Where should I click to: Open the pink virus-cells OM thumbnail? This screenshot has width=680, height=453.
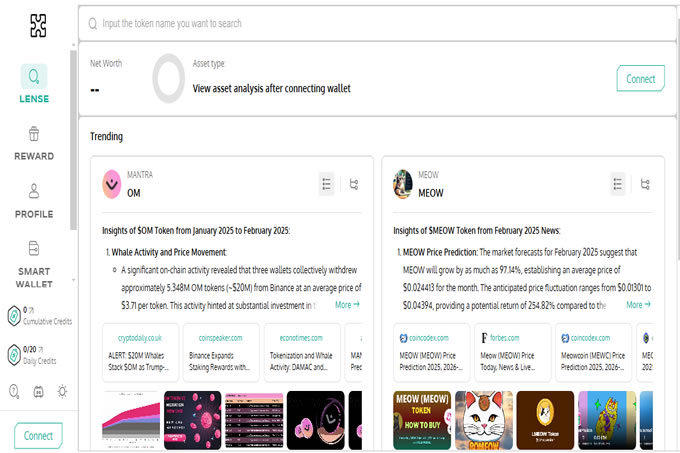(193, 420)
